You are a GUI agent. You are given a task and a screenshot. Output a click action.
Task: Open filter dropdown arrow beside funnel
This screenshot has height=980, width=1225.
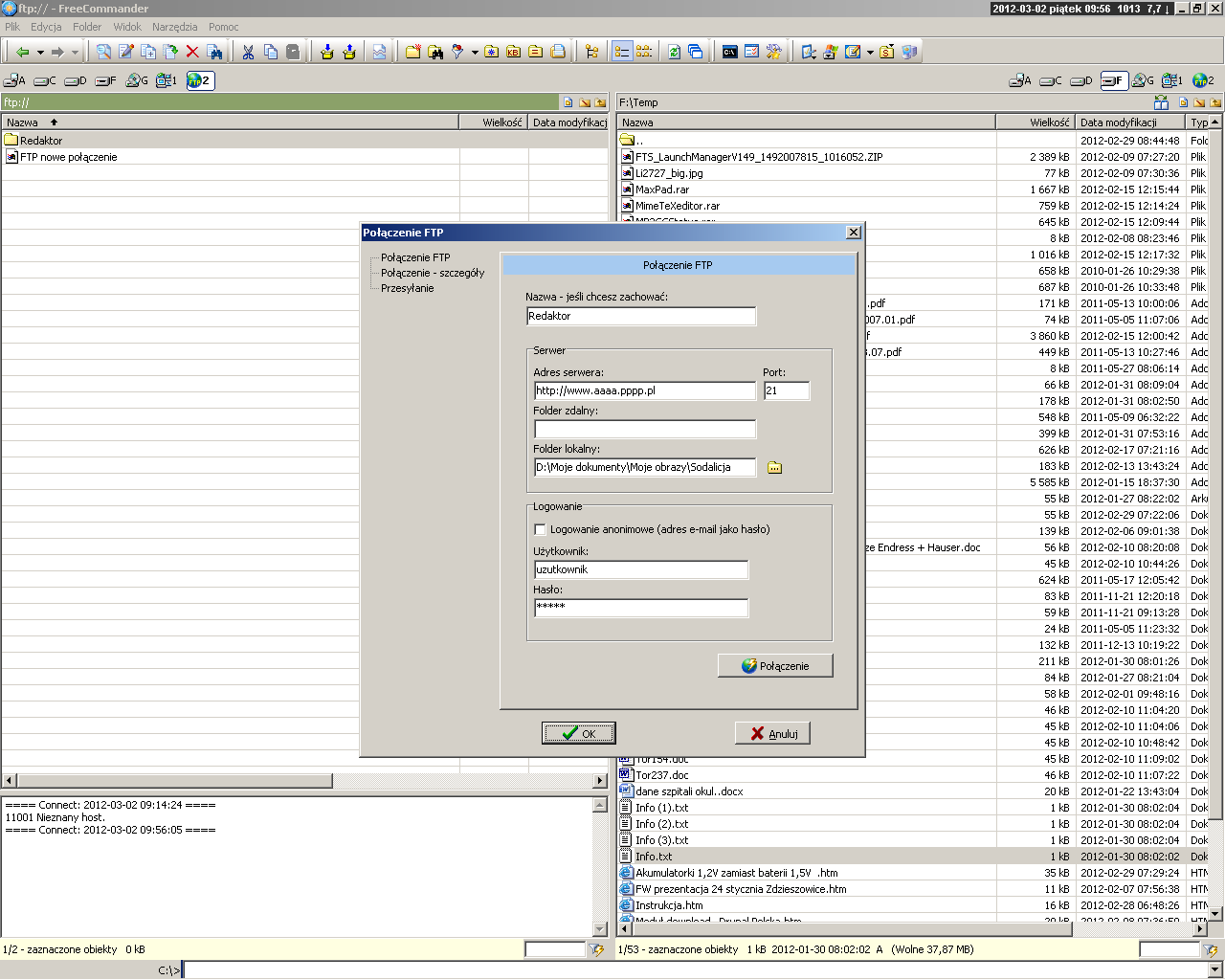click(x=475, y=53)
